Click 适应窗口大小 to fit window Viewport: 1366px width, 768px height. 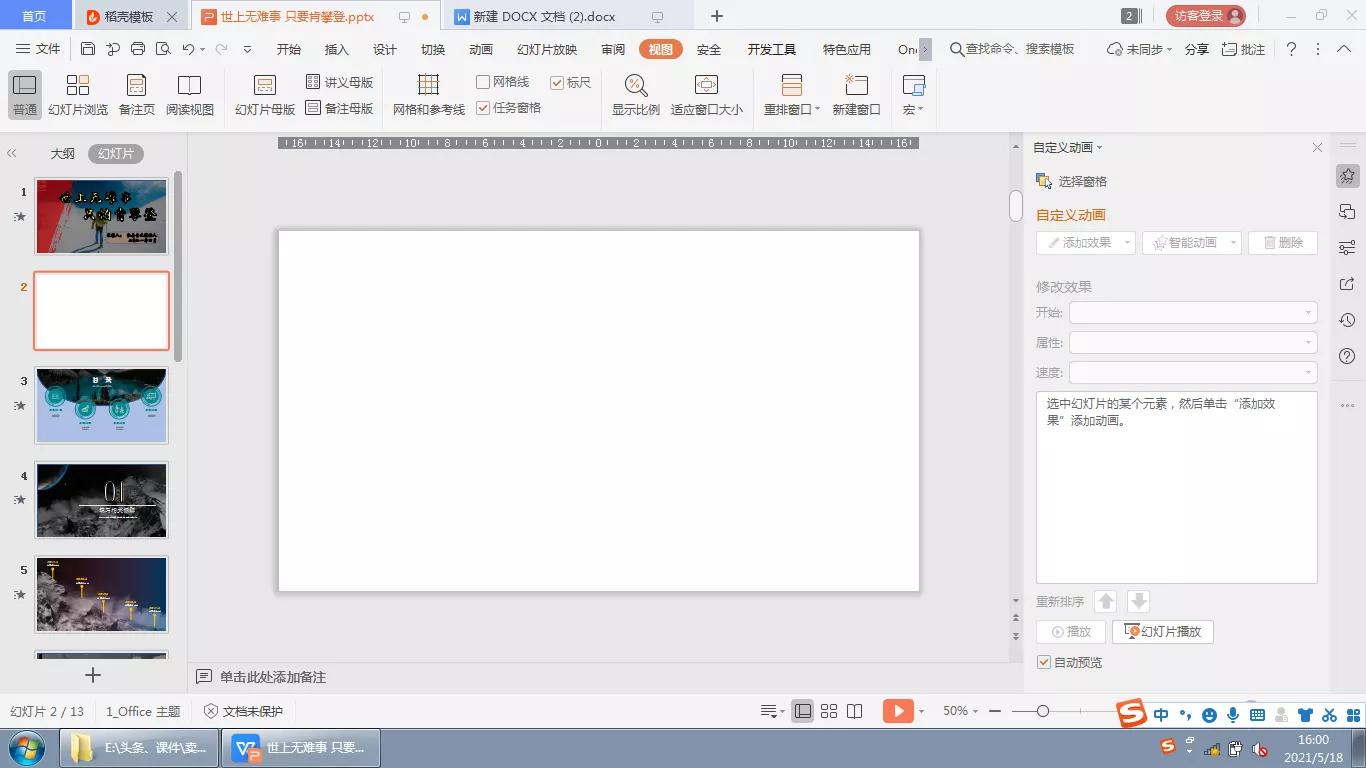pyautogui.click(x=706, y=94)
